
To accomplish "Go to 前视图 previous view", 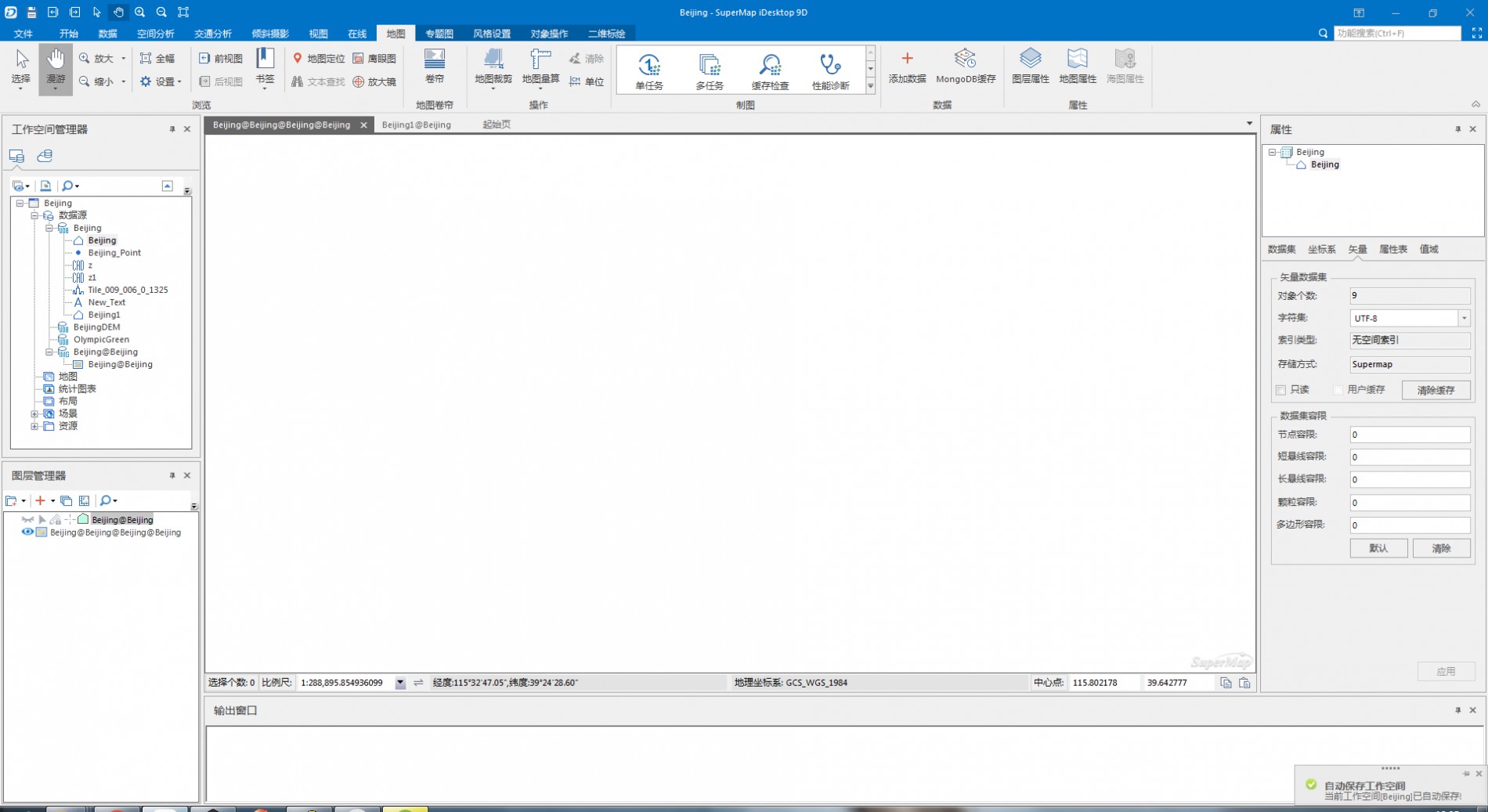I will (x=221, y=59).
